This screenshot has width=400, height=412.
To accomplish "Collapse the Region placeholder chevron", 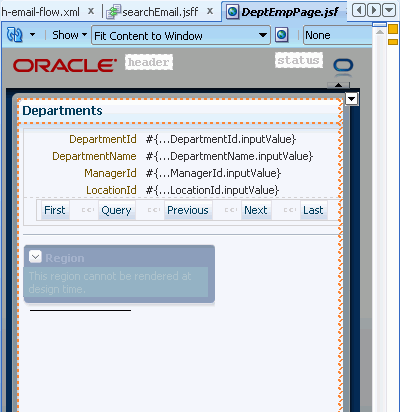I will click(x=35, y=257).
